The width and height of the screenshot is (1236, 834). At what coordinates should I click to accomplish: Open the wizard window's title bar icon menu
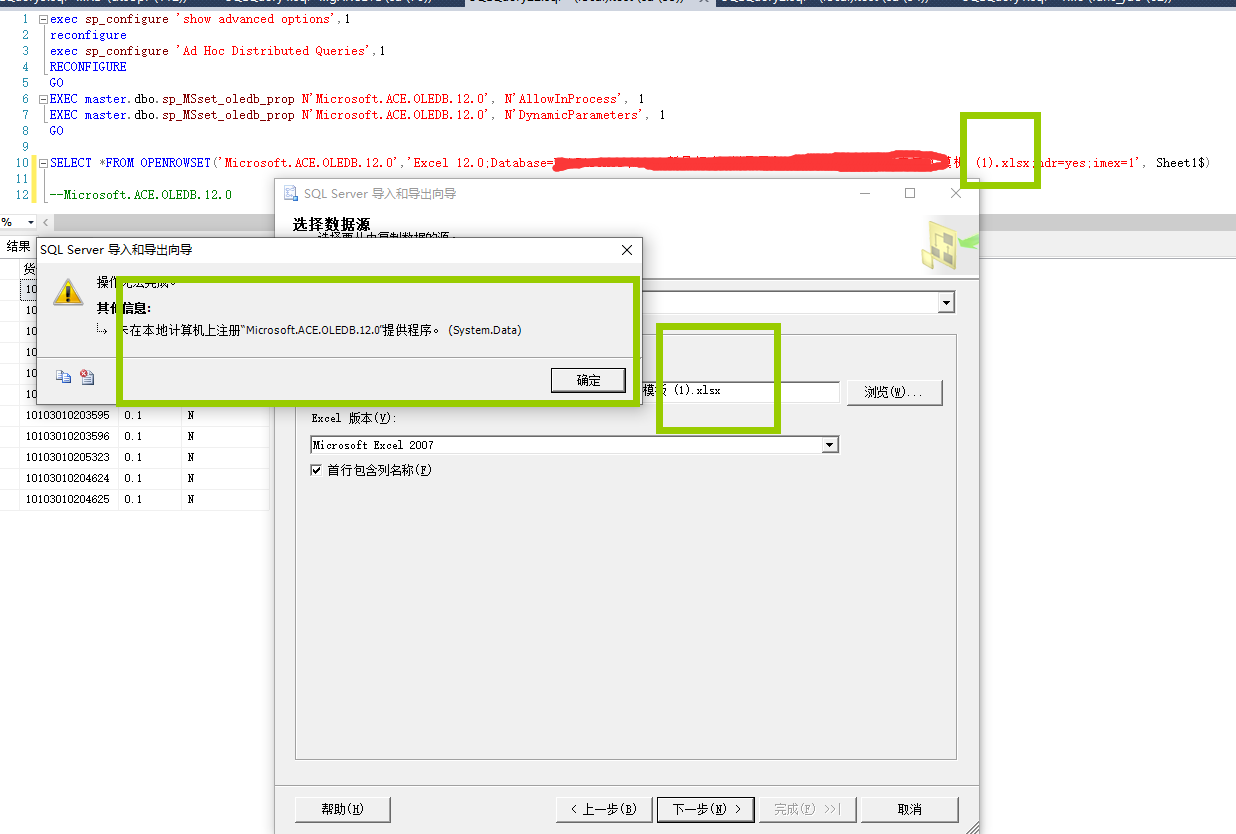[x=291, y=194]
